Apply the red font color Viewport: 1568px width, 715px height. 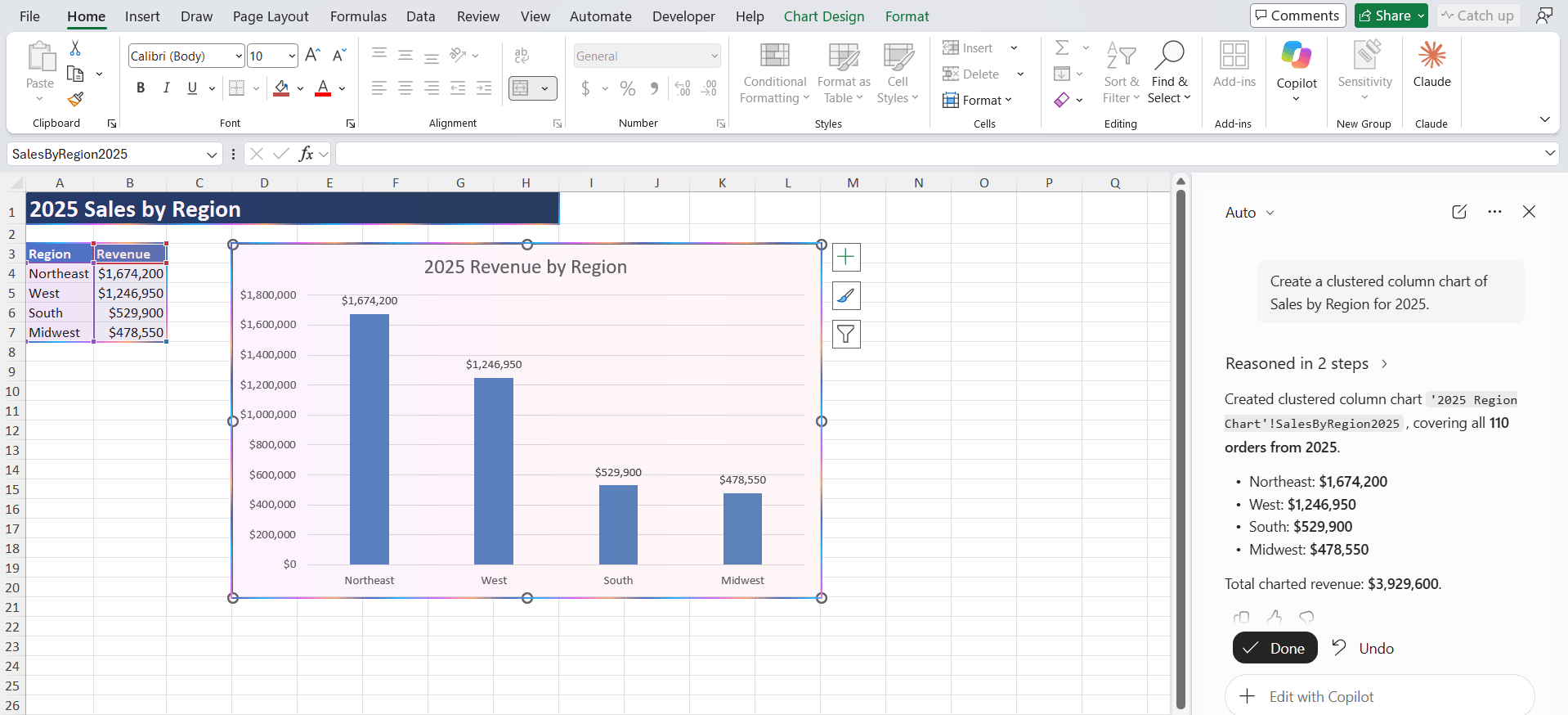point(323,88)
